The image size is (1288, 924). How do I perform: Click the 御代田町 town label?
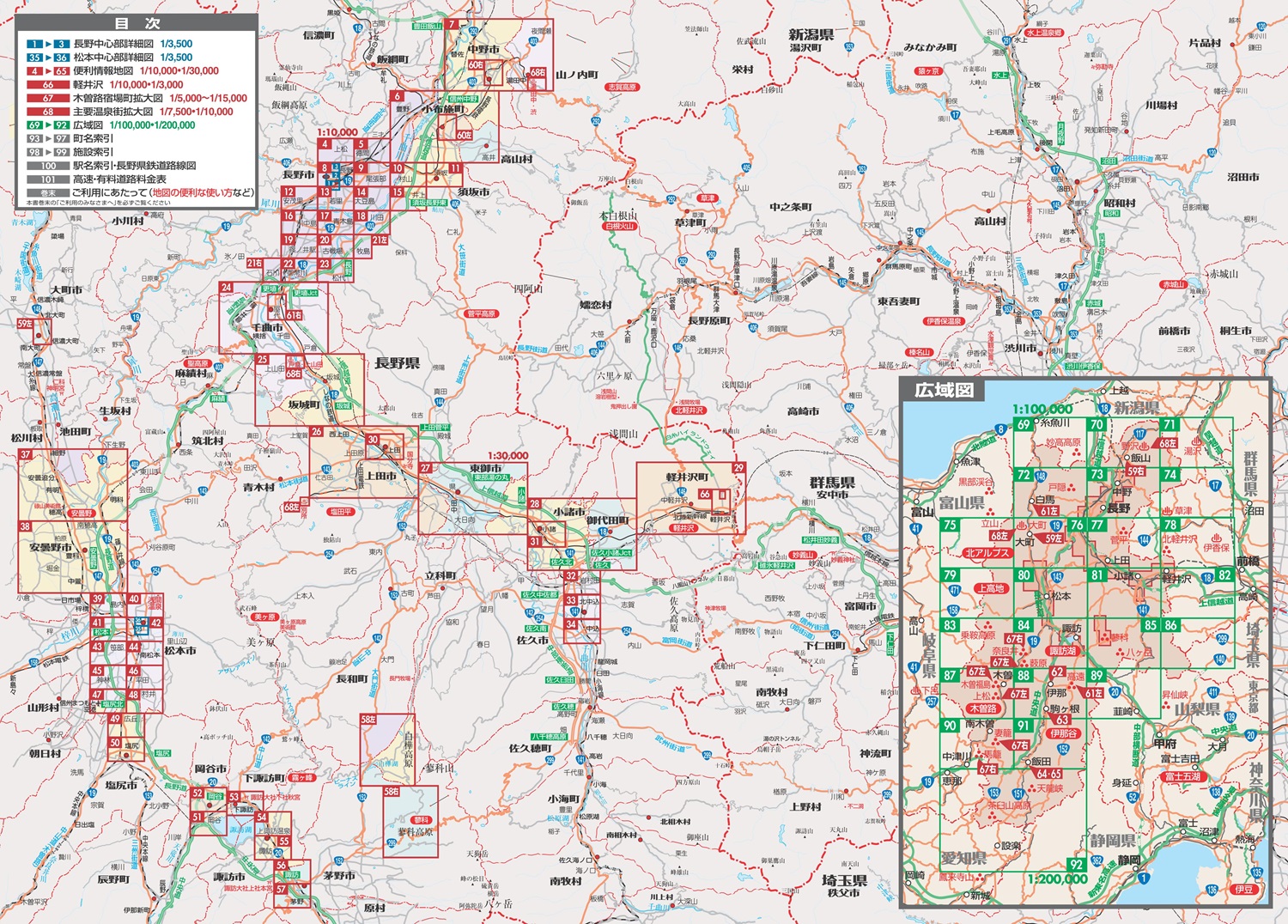point(608,520)
